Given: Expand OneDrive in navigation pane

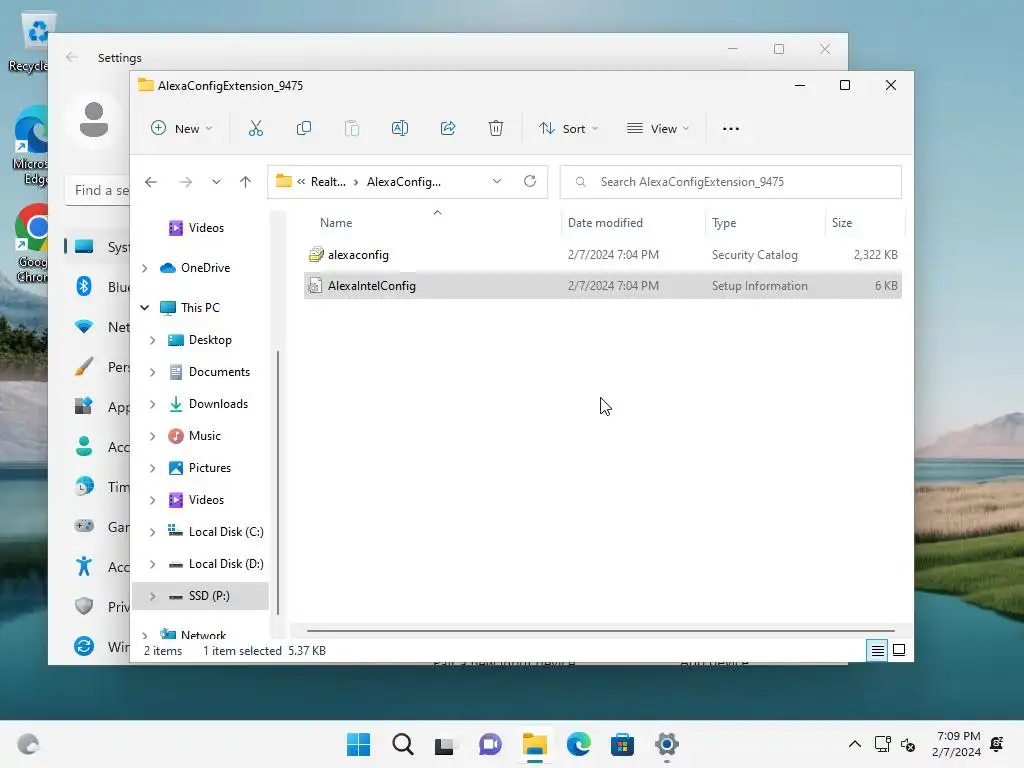Looking at the screenshot, I should tap(144, 268).
